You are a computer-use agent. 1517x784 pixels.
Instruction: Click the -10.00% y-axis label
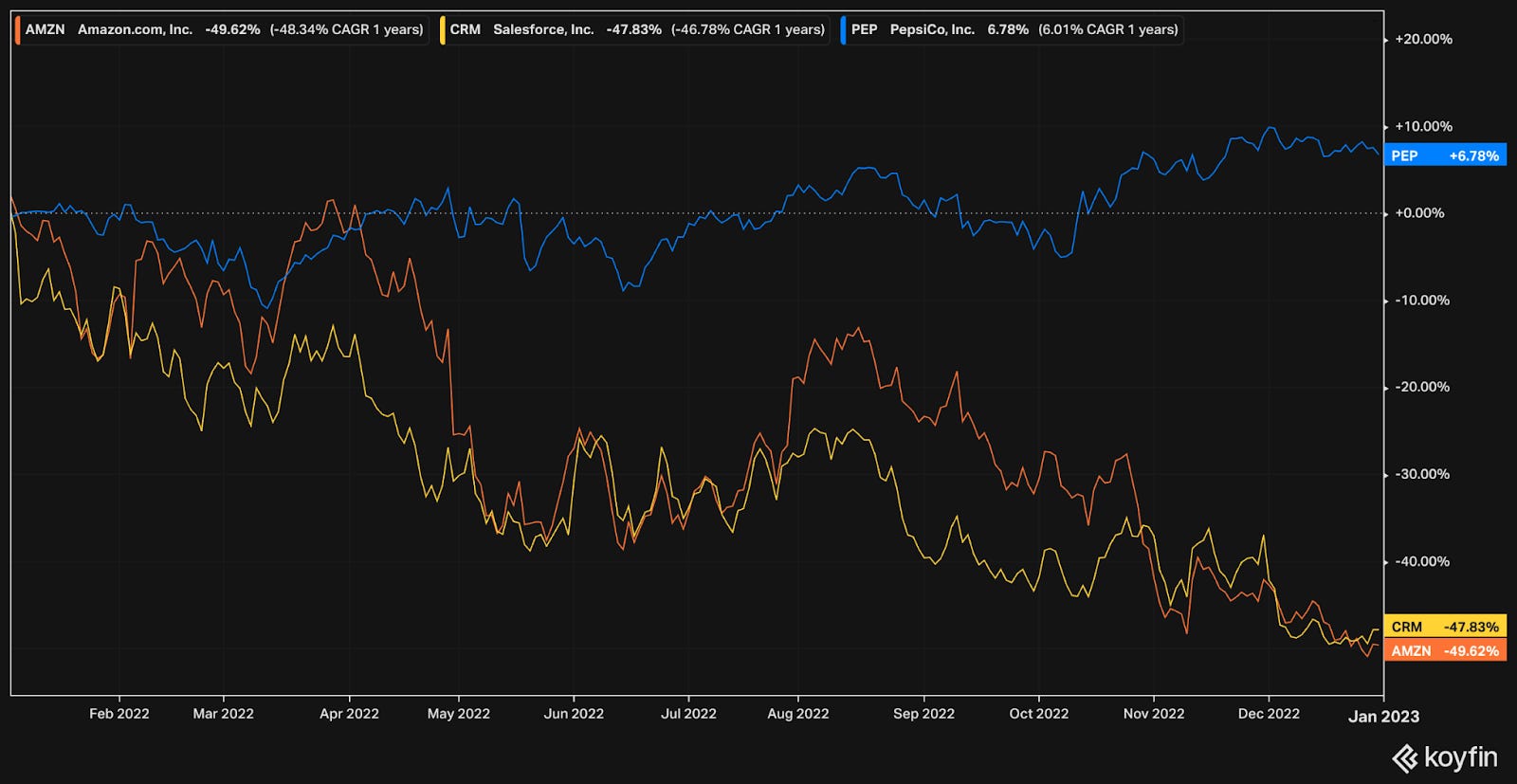(x=1422, y=300)
